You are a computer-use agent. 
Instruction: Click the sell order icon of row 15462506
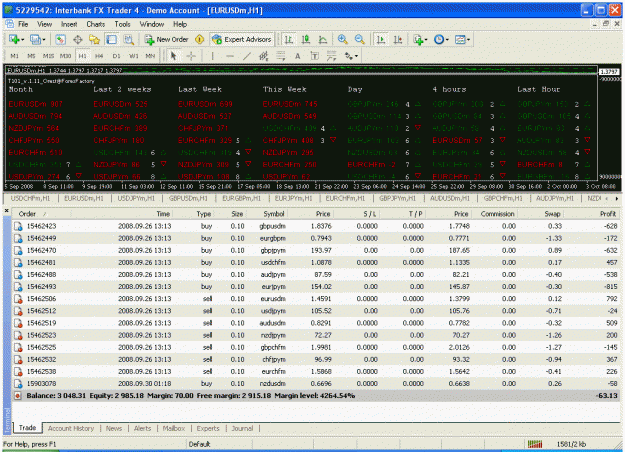[18, 299]
